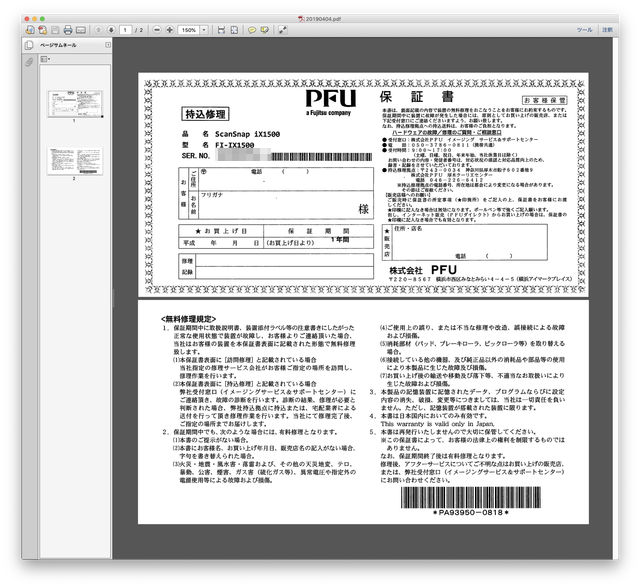Image resolution: width=640 pixels, height=588 pixels.
Task: Click the PDF icon in the title bar
Action: 301,19
